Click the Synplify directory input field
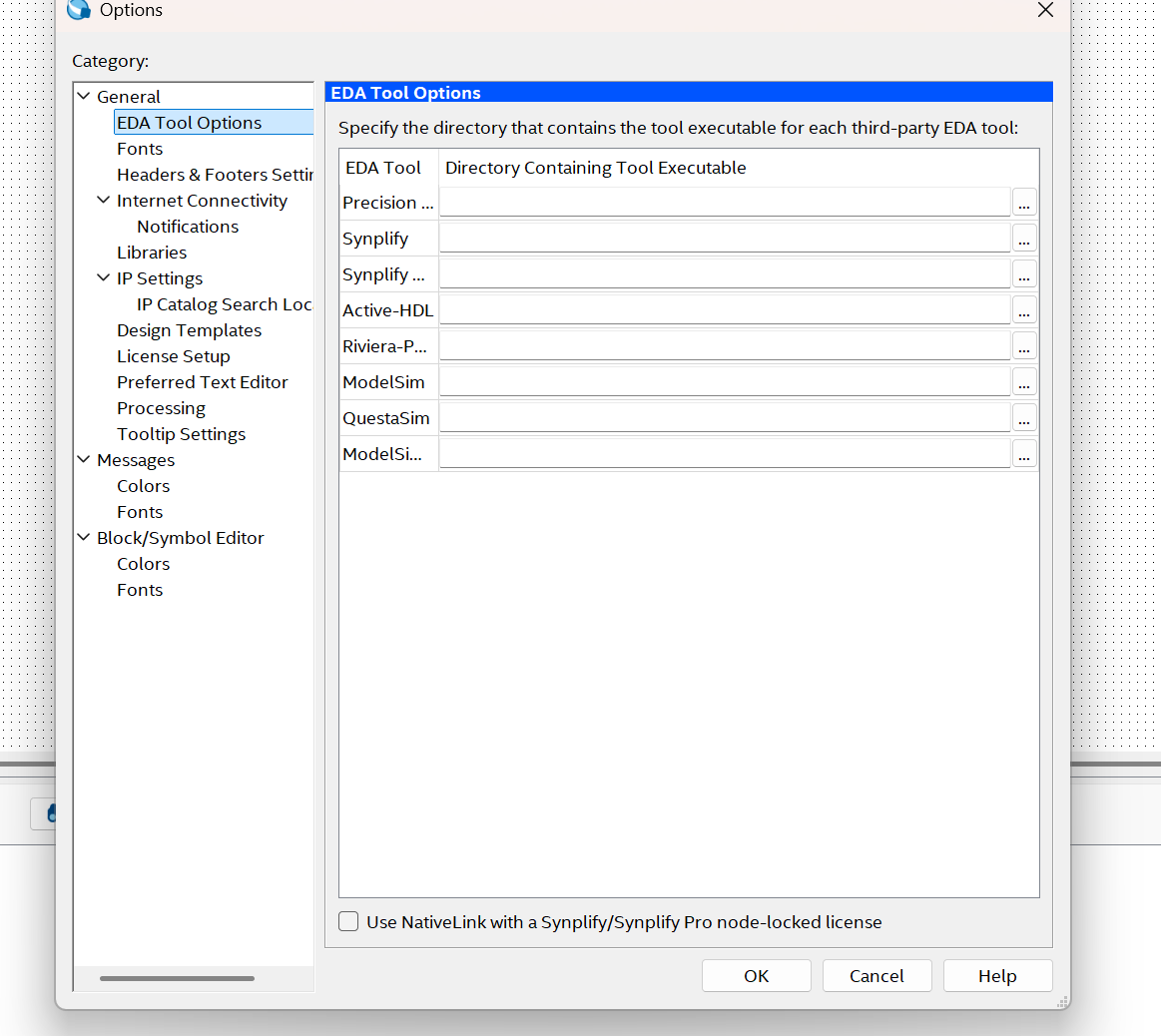 (725, 239)
